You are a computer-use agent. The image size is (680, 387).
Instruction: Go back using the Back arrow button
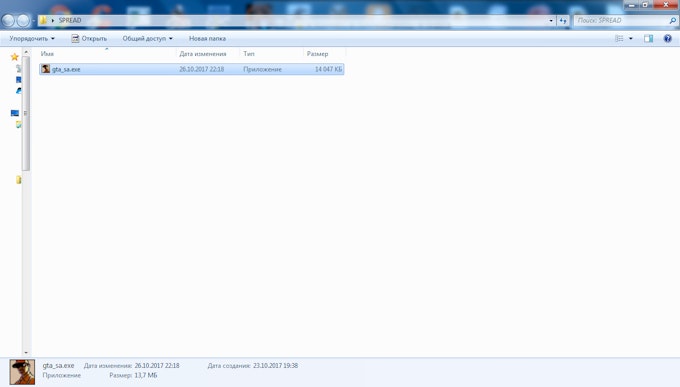[8, 20]
